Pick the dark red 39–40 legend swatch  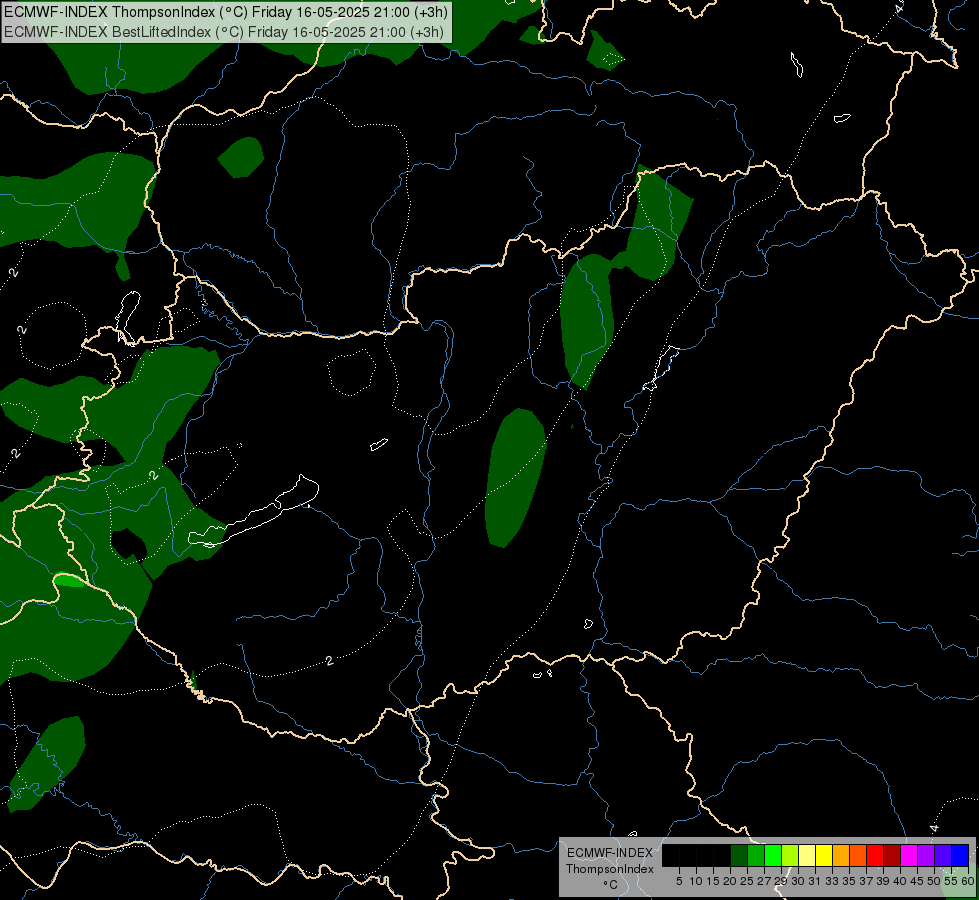pyautogui.click(x=892, y=855)
